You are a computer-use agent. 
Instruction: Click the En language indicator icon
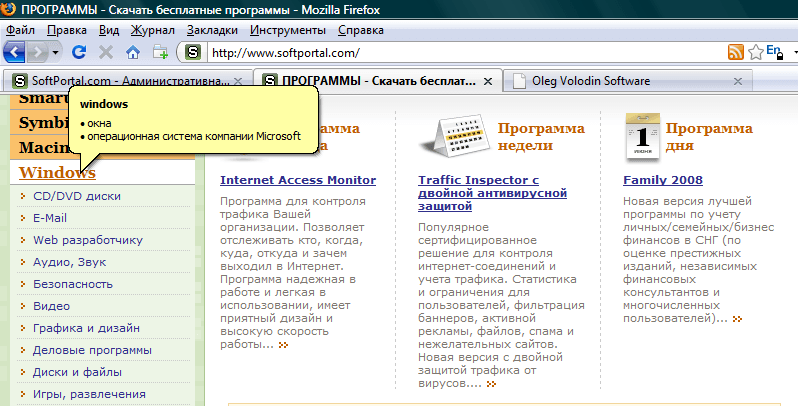tap(775, 52)
